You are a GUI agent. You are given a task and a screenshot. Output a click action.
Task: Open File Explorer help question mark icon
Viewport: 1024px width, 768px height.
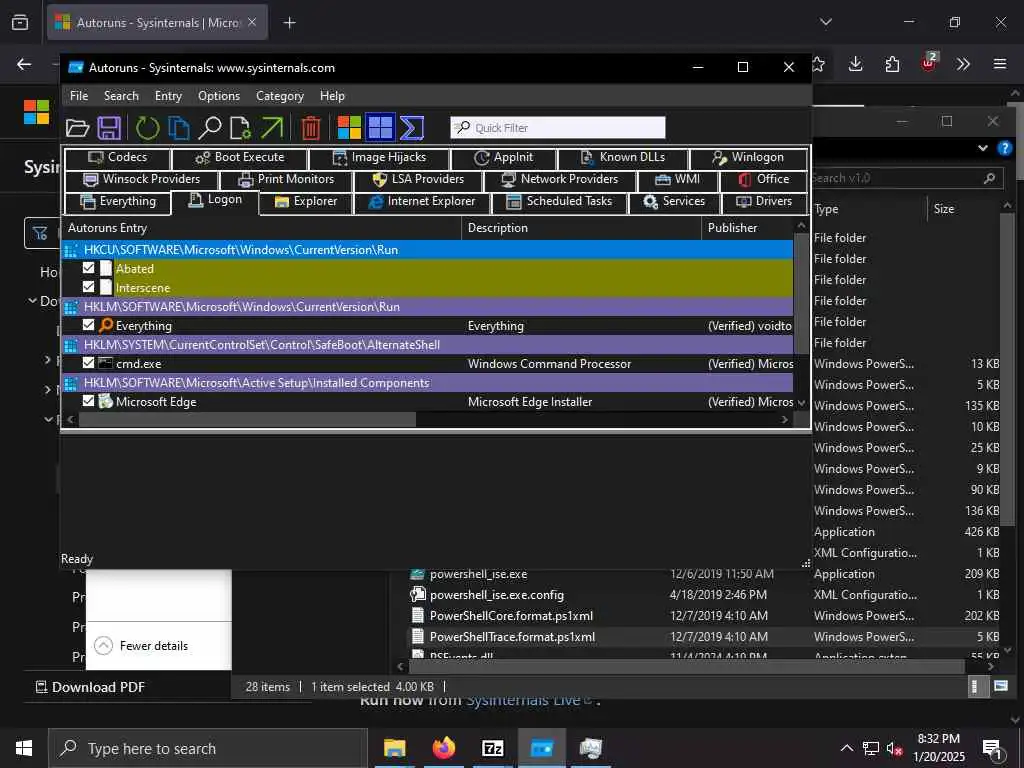pos(1004,148)
